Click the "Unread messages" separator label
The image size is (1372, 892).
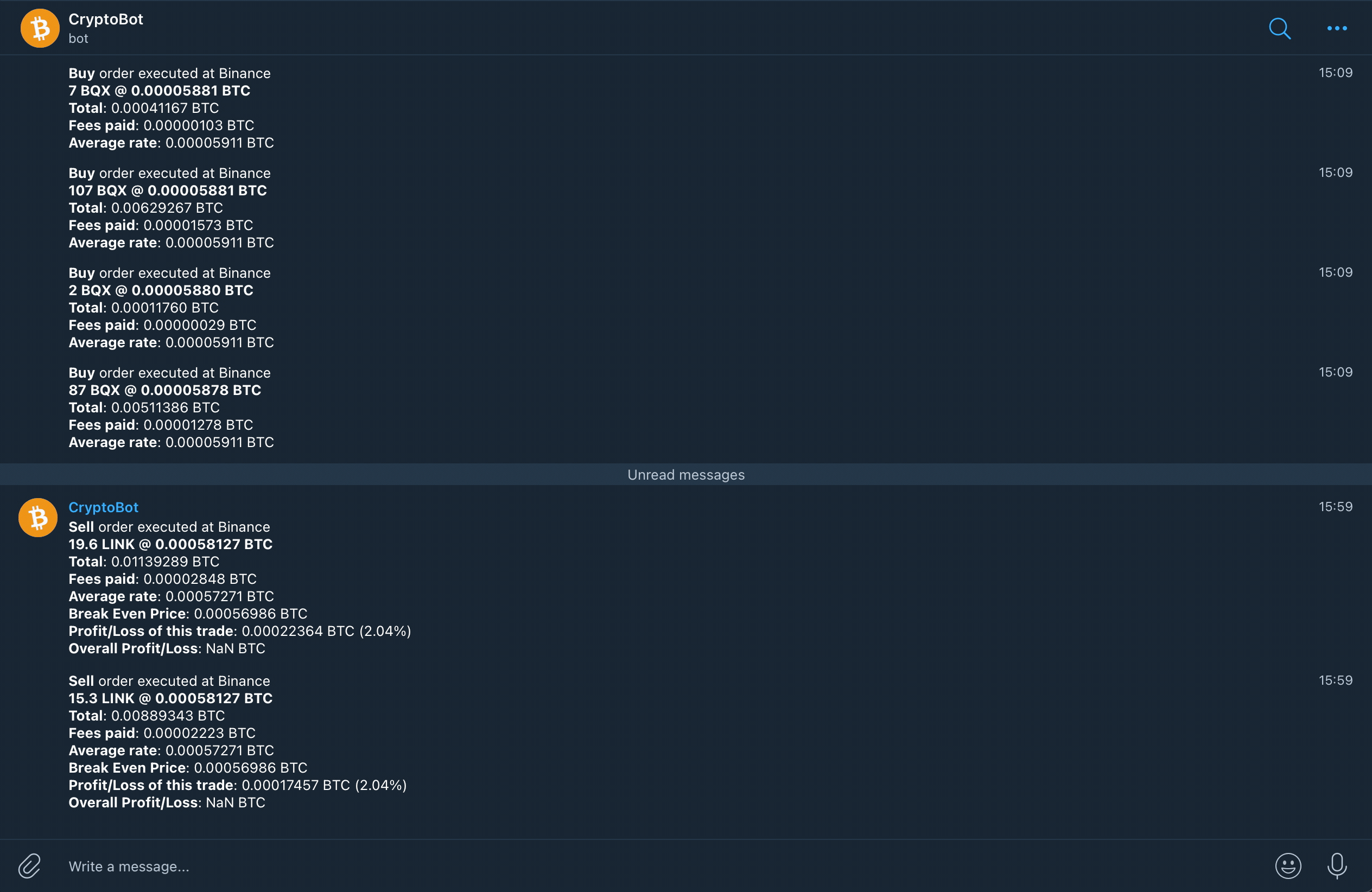click(x=686, y=475)
